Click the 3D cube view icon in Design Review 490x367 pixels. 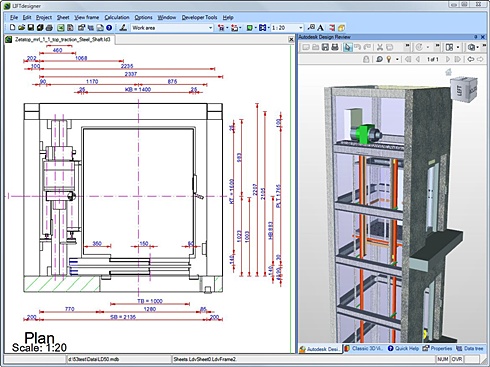[x=471, y=47]
